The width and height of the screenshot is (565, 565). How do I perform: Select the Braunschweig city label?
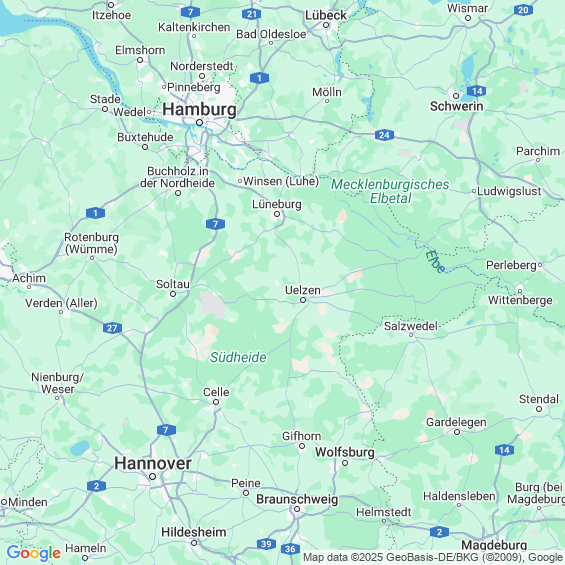[297, 499]
